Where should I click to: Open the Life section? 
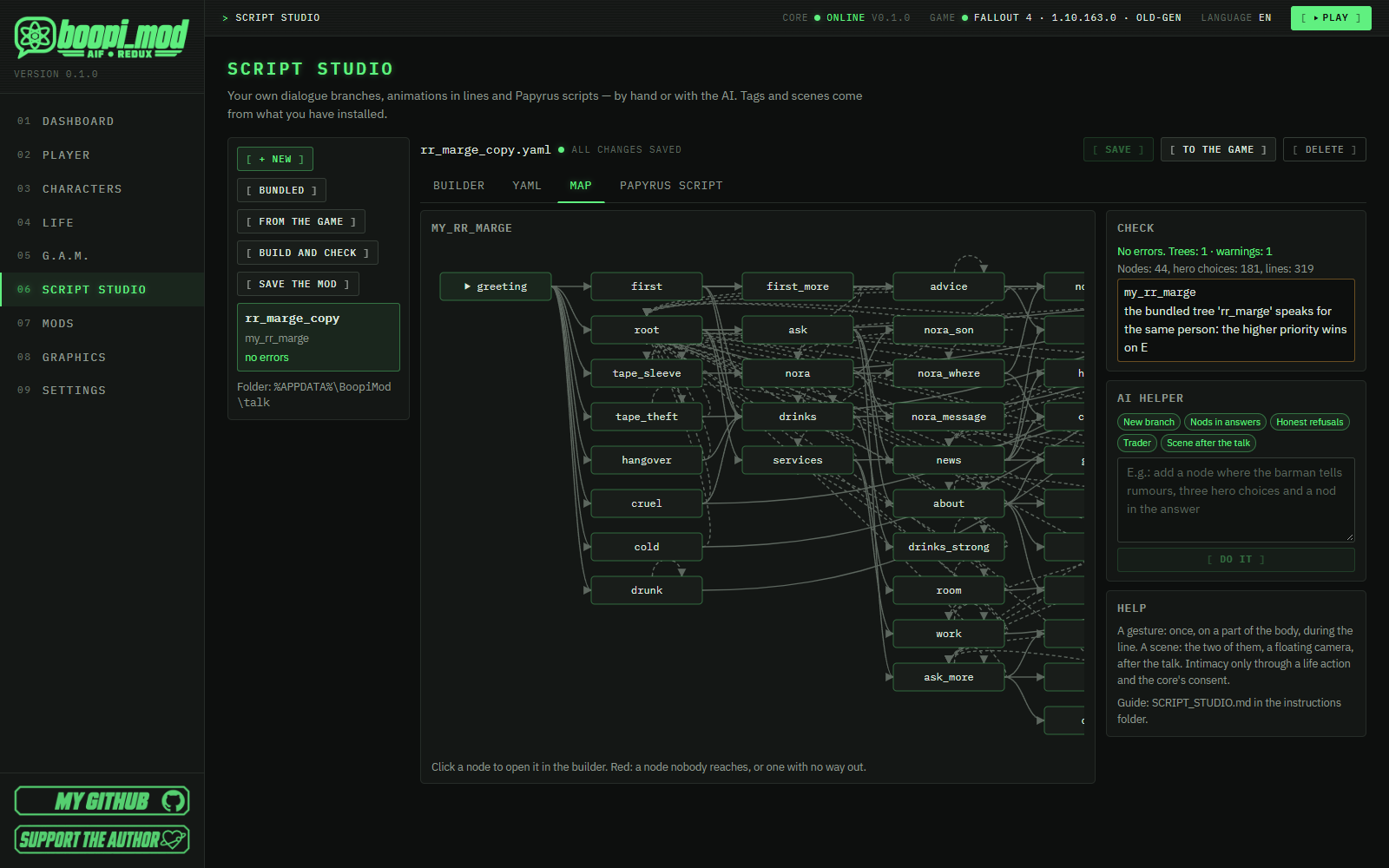pyautogui.click(x=102, y=223)
